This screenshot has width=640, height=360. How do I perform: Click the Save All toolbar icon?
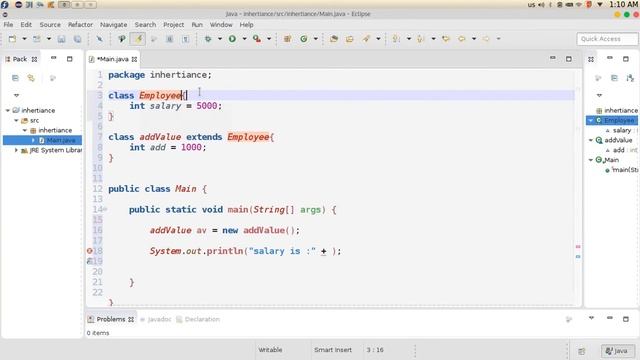pyautogui.click(x=77, y=39)
